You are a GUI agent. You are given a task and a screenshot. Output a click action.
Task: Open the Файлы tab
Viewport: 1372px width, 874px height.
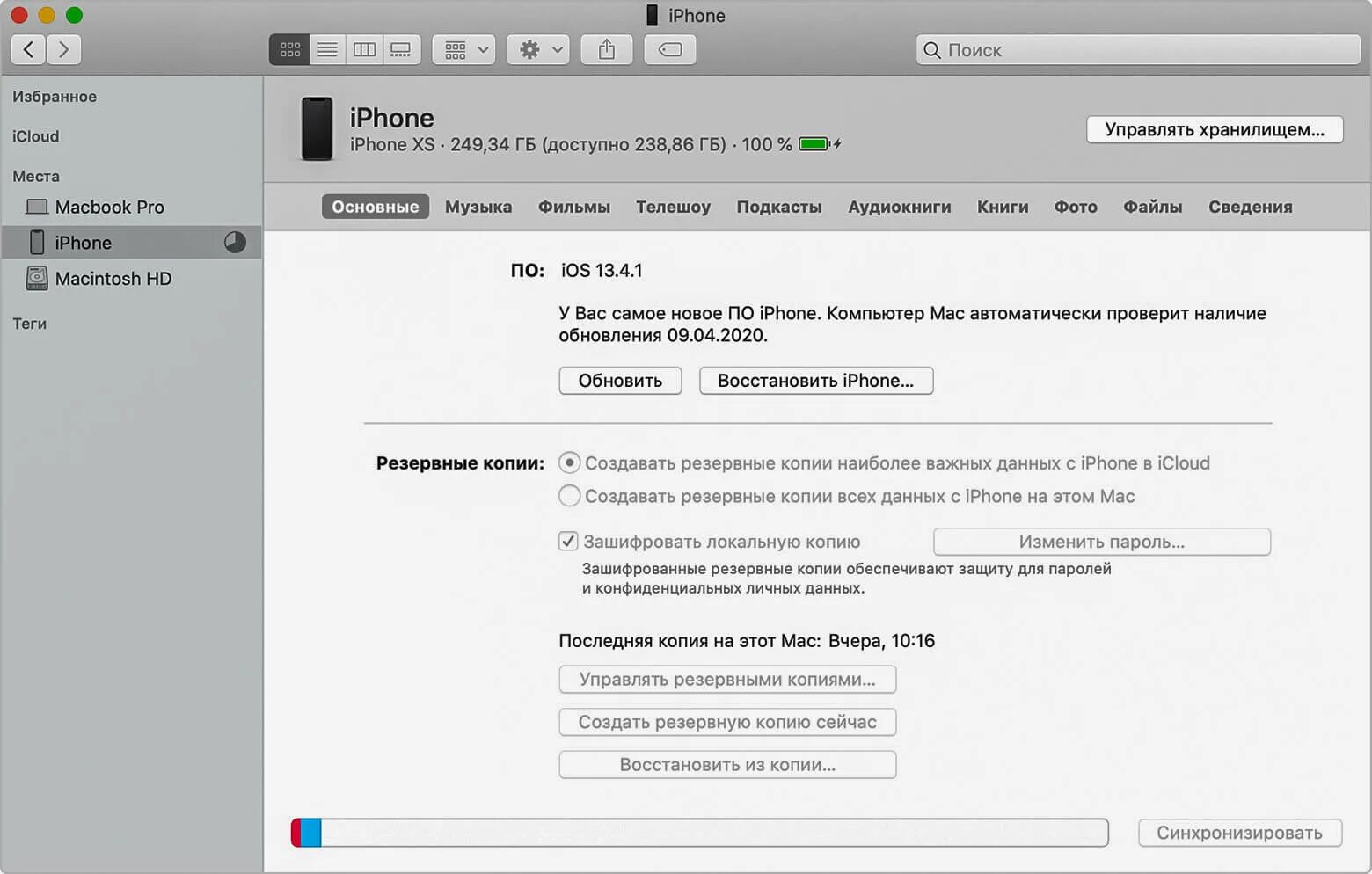[1153, 207]
